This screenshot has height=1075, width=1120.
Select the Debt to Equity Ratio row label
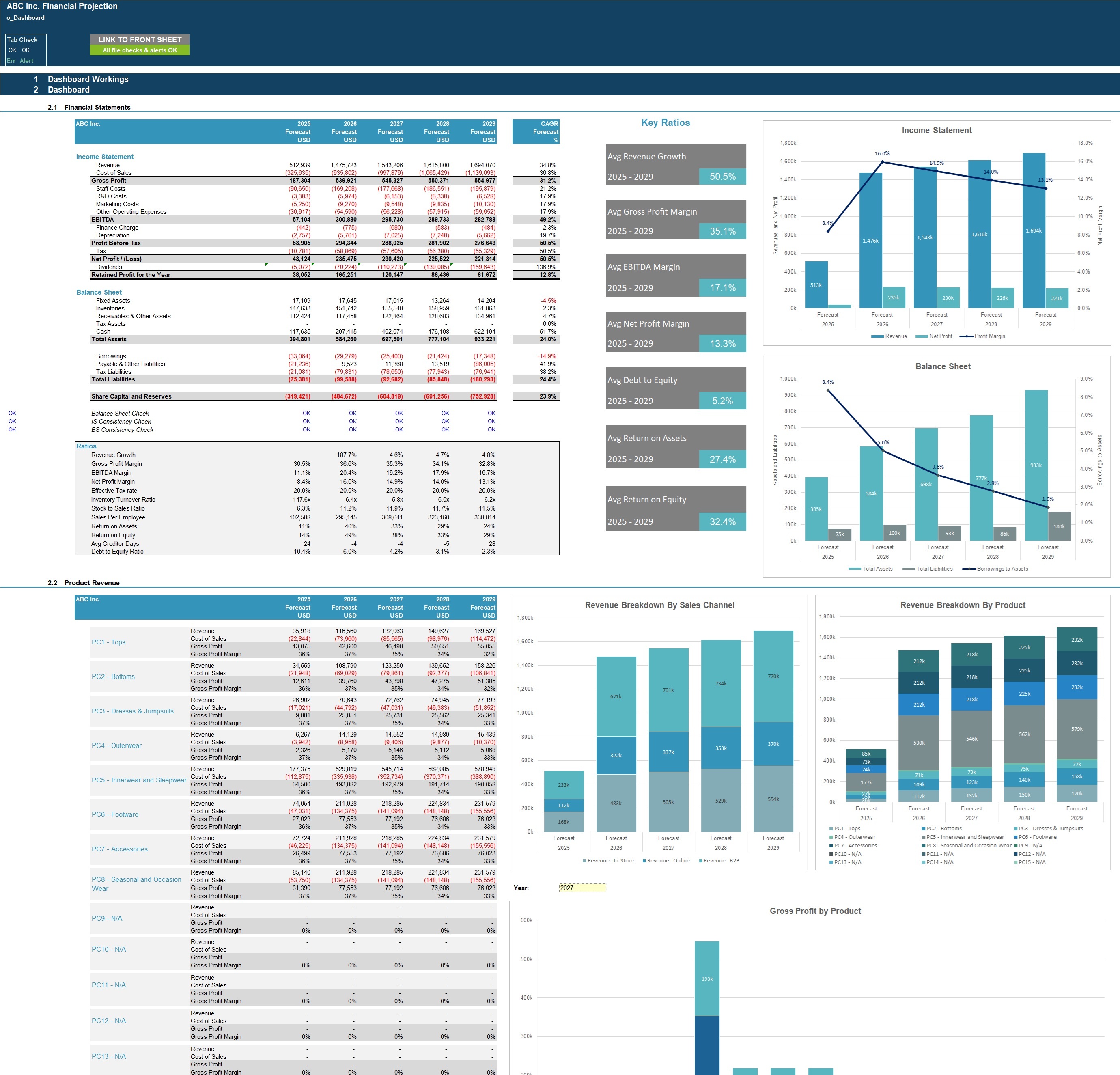point(117,552)
